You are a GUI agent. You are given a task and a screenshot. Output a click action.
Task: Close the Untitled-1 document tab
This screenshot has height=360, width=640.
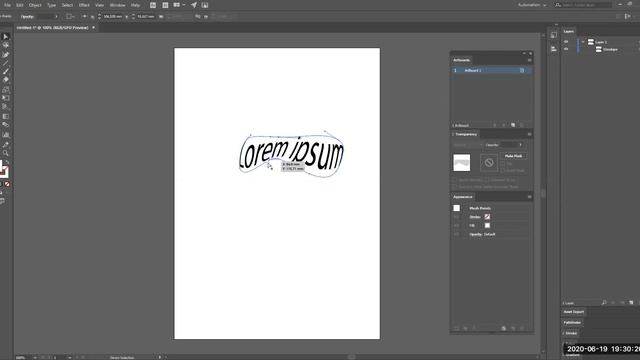93,28
